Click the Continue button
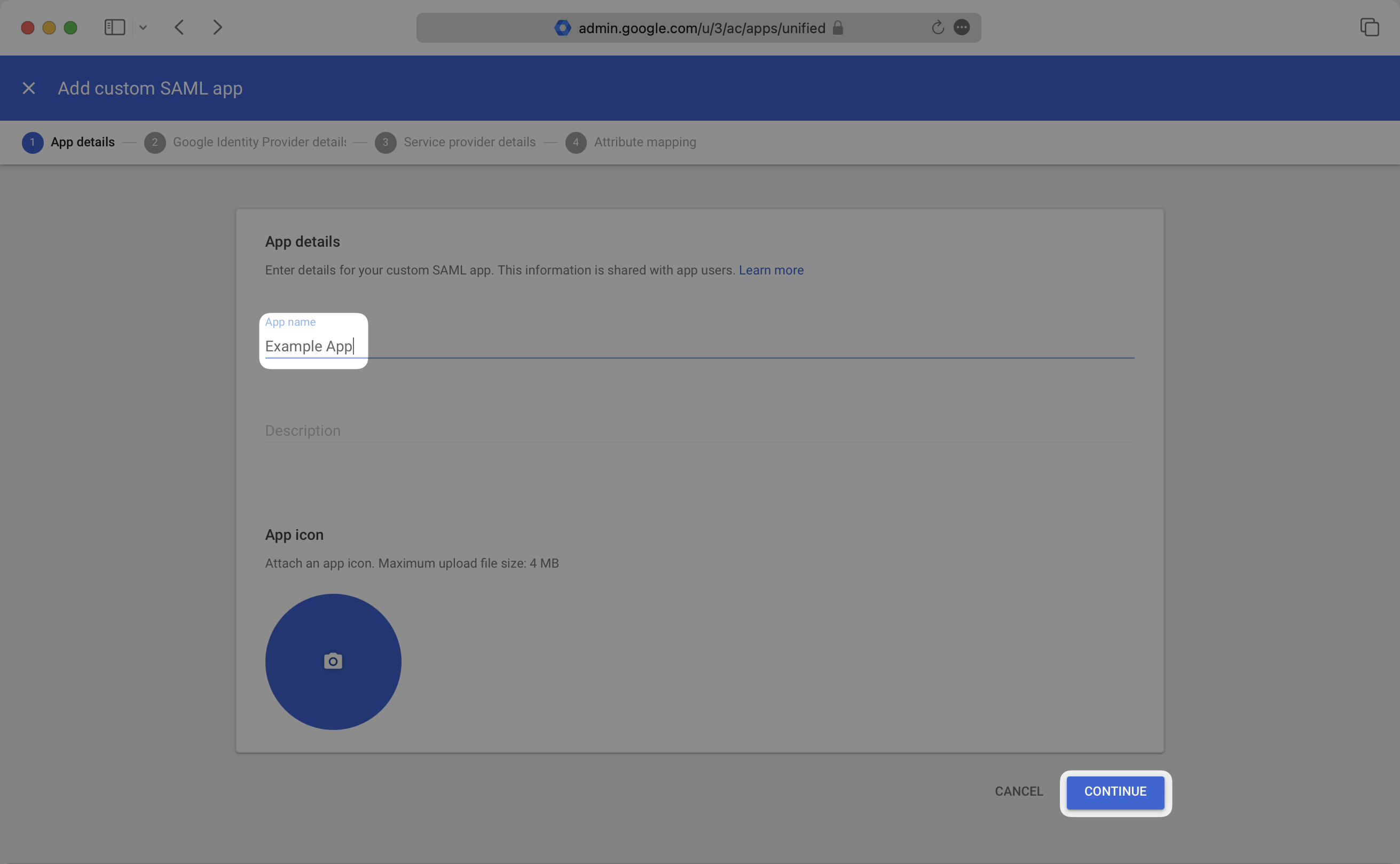The image size is (1400, 864). 1114,792
